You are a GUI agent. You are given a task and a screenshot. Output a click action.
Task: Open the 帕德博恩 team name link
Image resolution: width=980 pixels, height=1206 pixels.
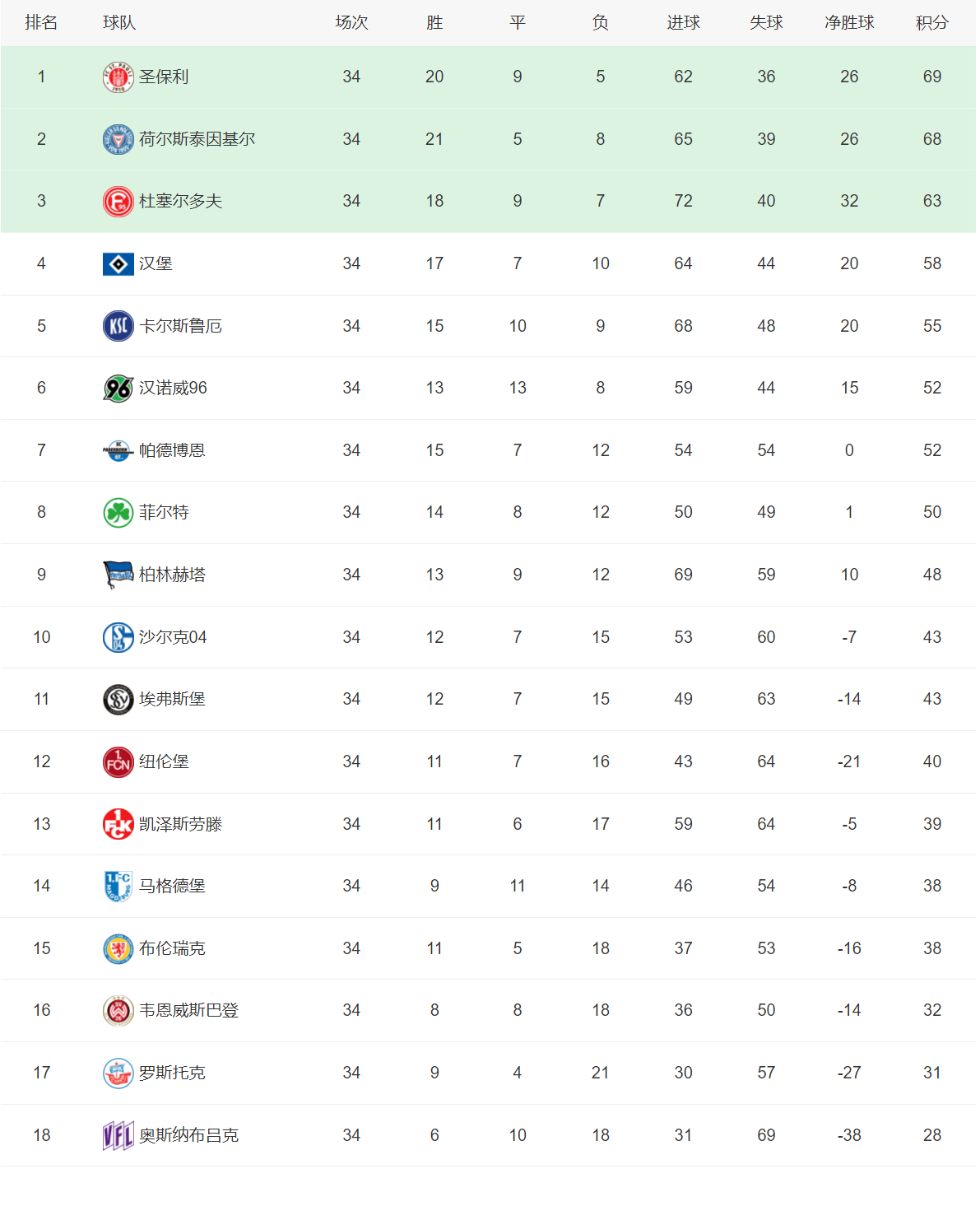(x=172, y=450)
